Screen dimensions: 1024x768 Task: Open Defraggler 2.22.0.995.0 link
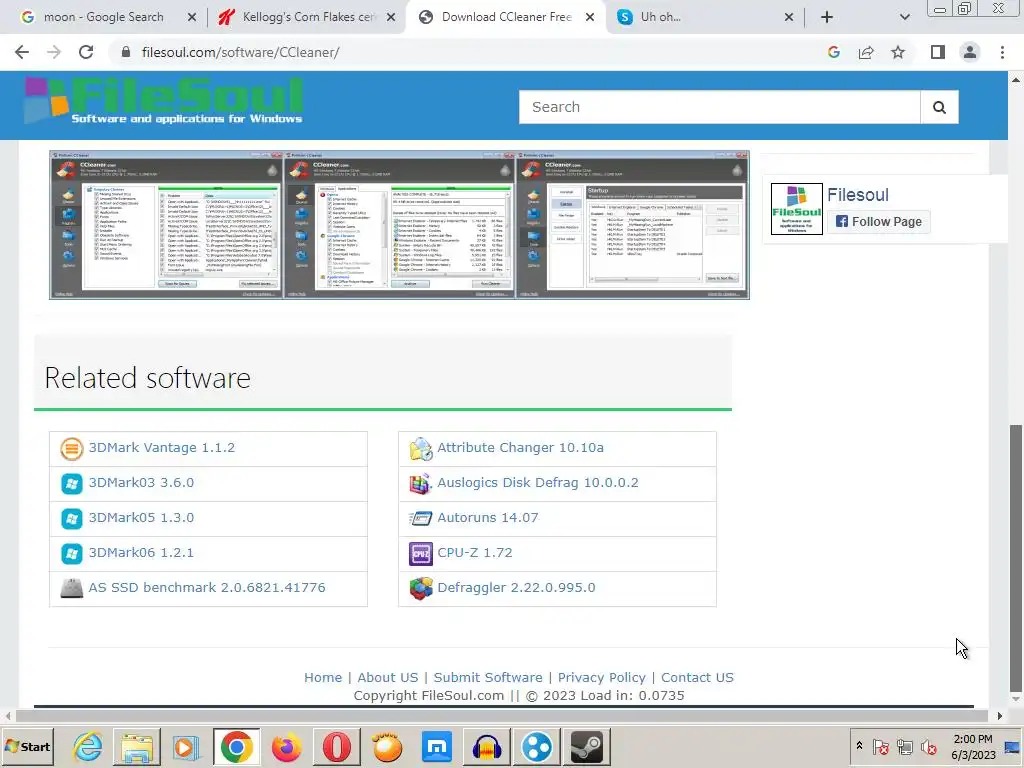[516, 588]
